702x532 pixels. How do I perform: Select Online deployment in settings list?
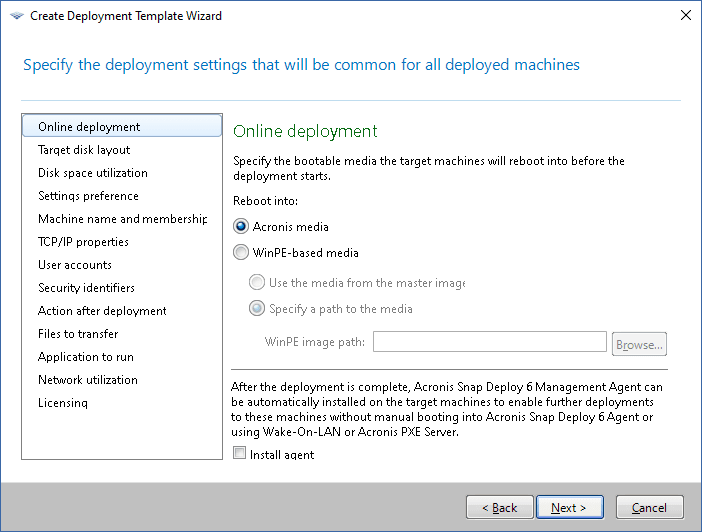122,127
